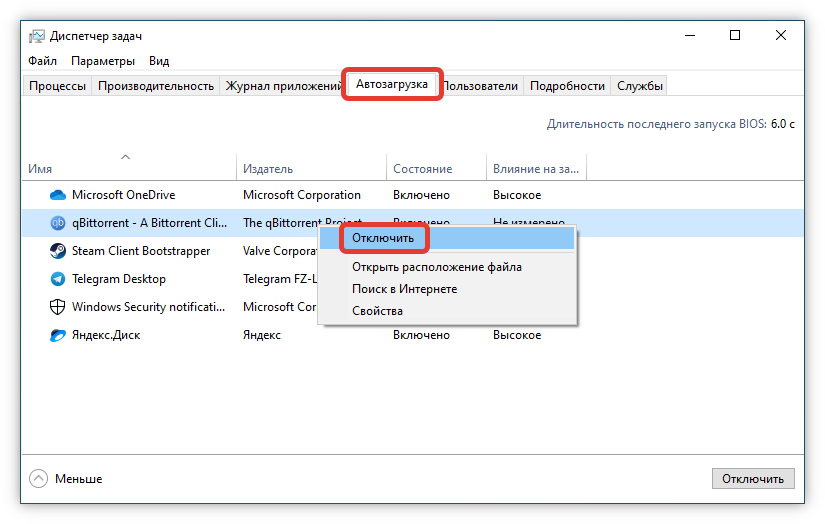
Task: Switch to the Пользователи tab
Action: pyautogui.click(x=481, y=86)
